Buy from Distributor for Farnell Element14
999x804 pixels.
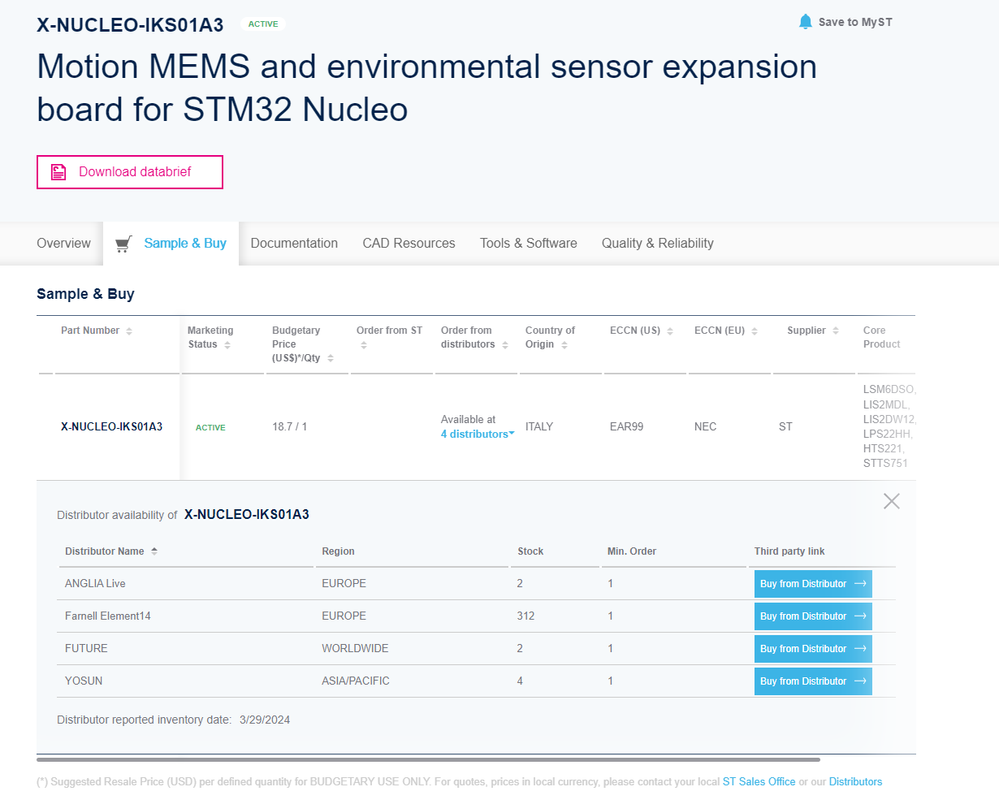click(813, 616)
